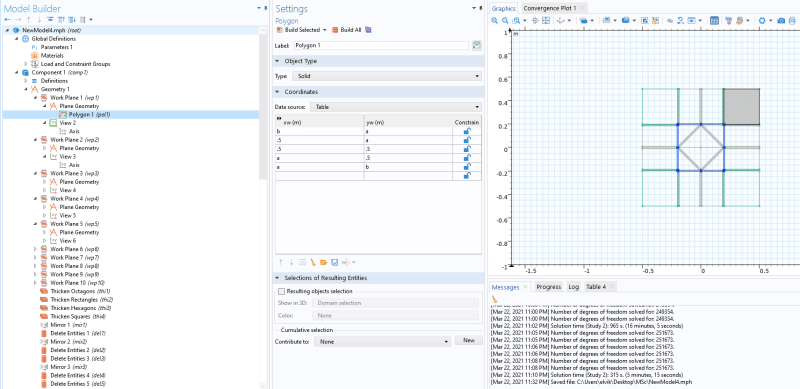Click the Thicken Octagons node icon
Viewport: 800px width, 389px height.
(44, 291)
